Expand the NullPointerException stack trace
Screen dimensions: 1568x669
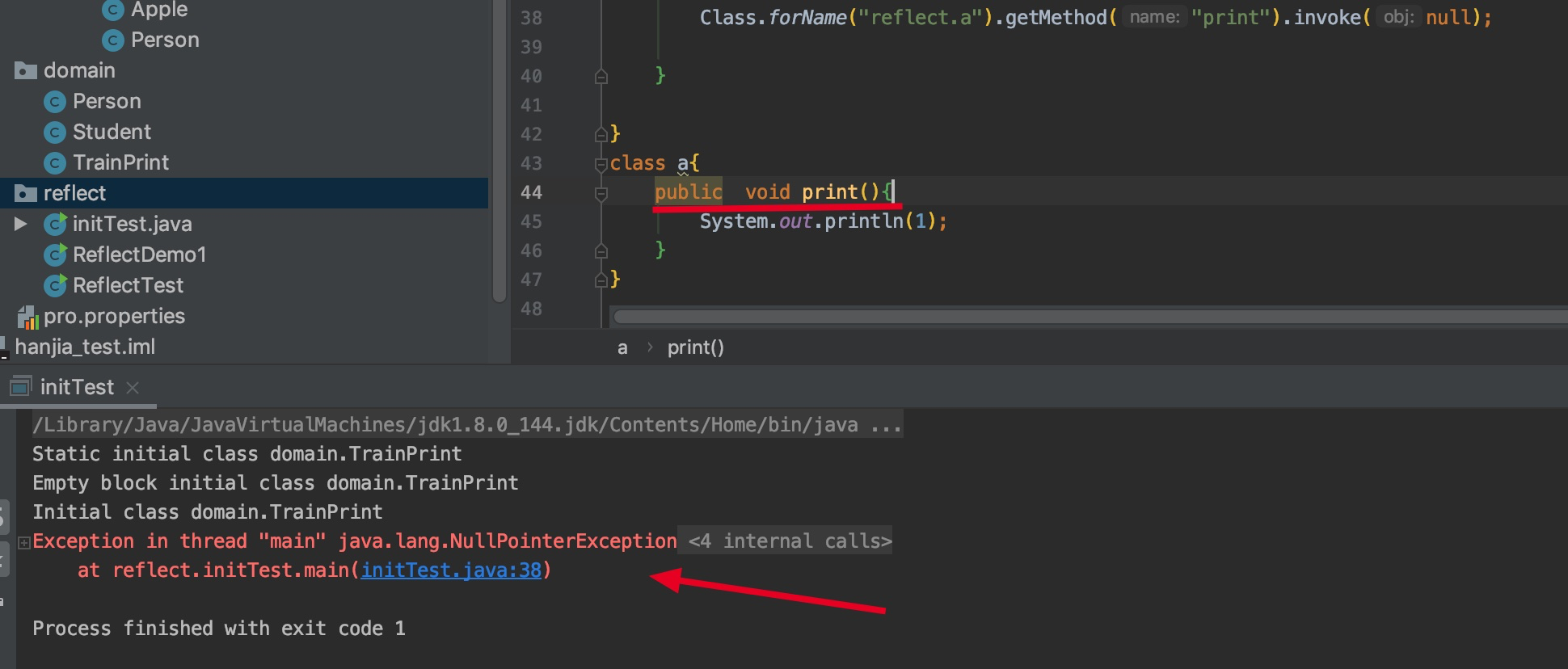coord(24,542)
